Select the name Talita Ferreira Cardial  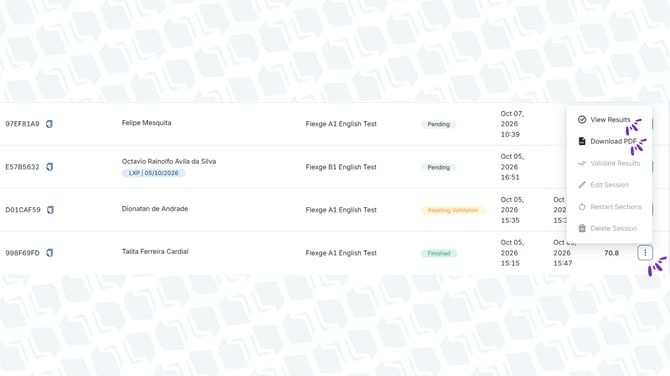(x=155, y=252)
